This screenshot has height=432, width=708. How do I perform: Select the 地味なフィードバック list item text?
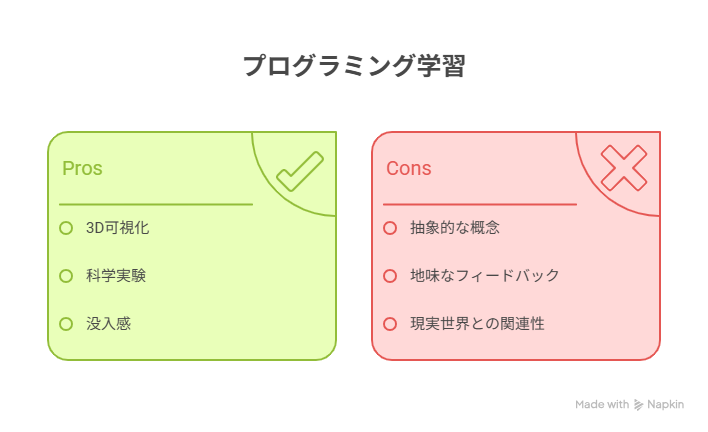coord(485,276)
